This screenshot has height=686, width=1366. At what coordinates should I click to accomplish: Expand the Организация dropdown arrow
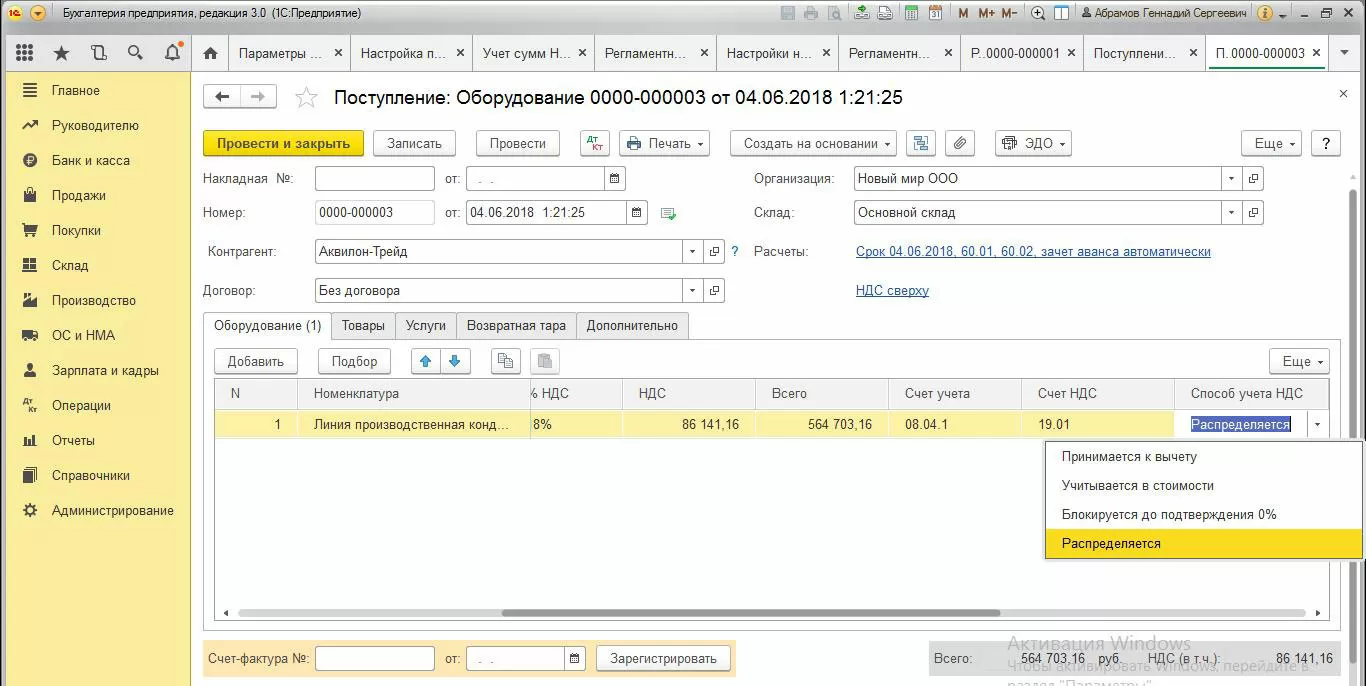point(1230,179)
